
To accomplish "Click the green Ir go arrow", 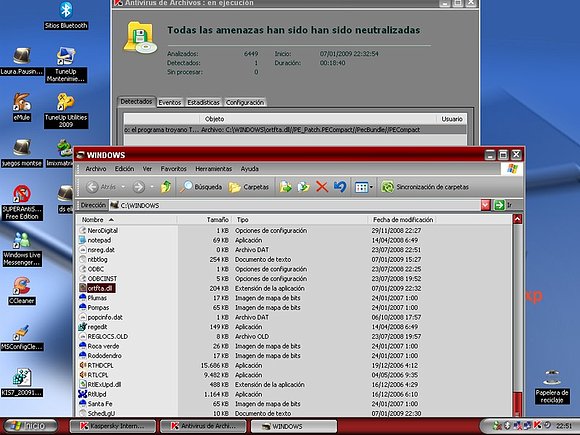I will tap(499, 205).
